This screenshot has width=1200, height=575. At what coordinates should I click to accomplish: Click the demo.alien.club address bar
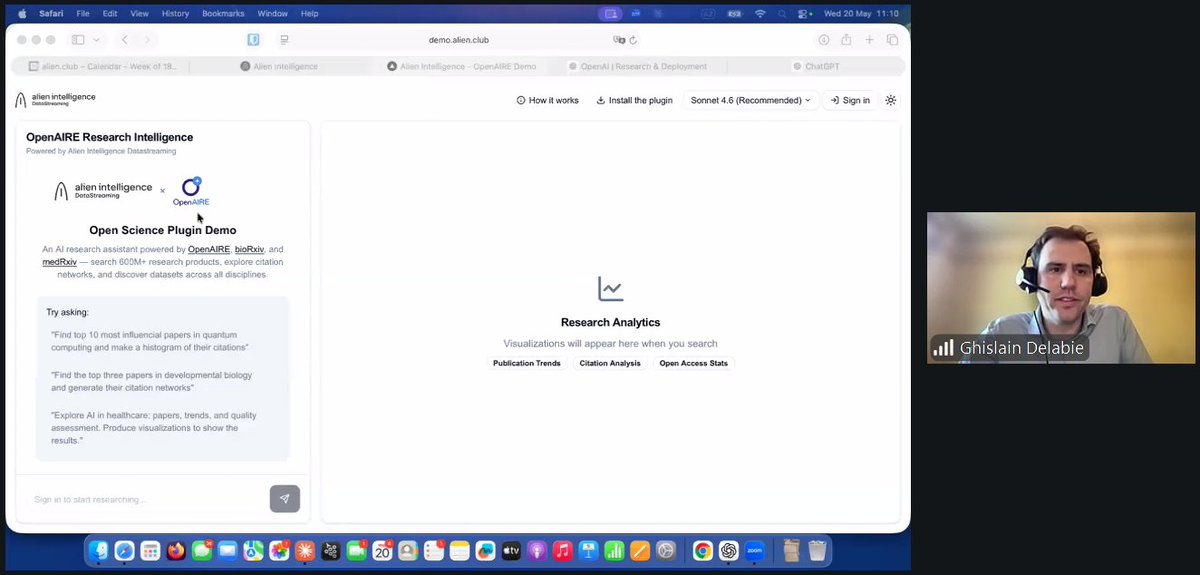pos(458,40)
